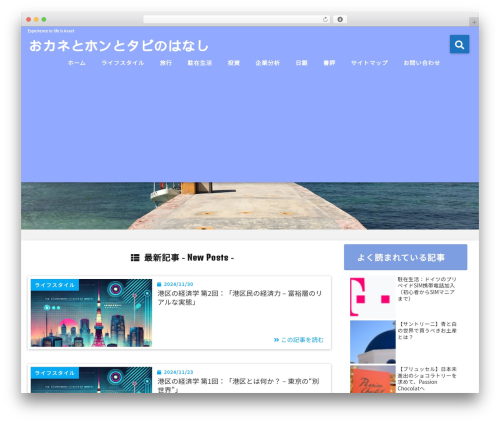500x423 pixels.
Task: Maximize the window with the green button
Action: (44, 19)
